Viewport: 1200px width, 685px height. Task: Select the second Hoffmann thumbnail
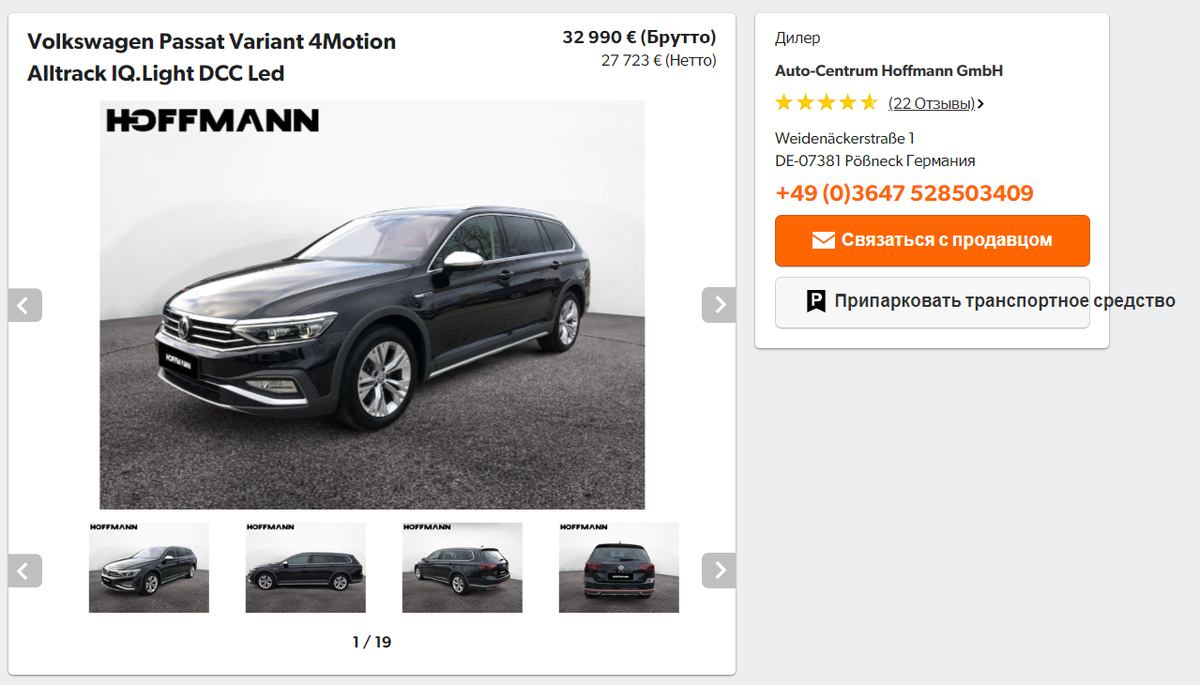[305, 566]
